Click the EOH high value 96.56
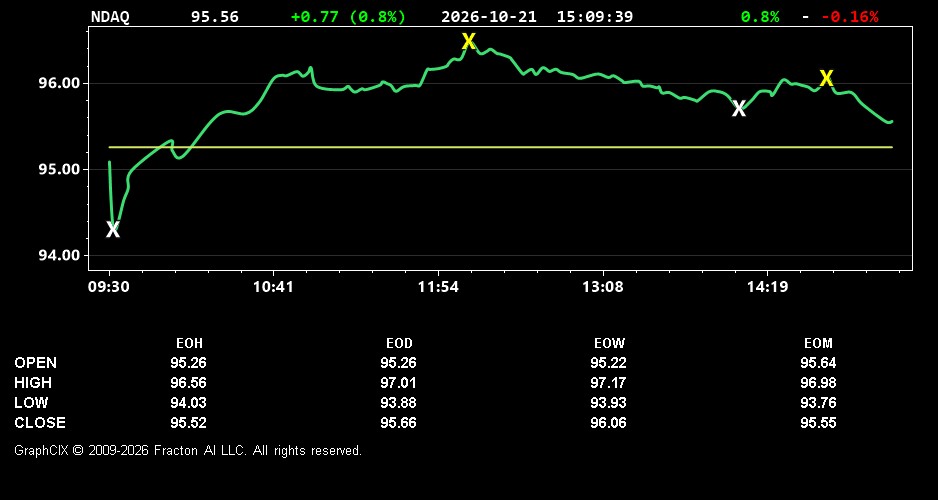Viewport: 938px width, 500px height. [188, 383]
